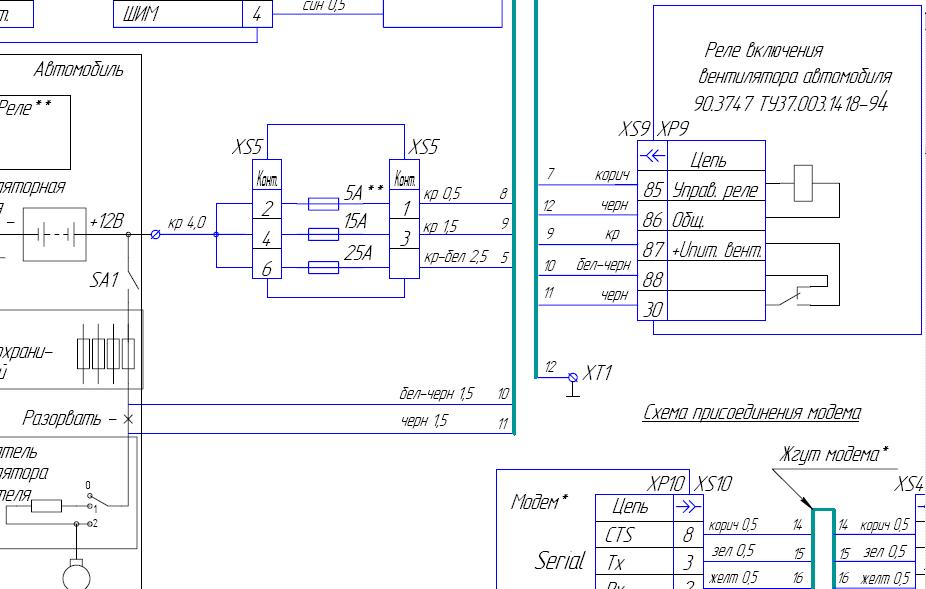Select the "кр-бел 2,5" wire label
This screenshot has width=926, height=589.
pyautogui.click(x=456, y=257)
